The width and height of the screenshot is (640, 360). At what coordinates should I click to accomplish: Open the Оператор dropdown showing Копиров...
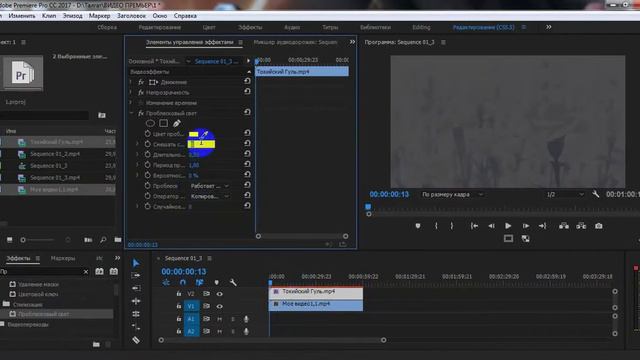tap(210, 196)
